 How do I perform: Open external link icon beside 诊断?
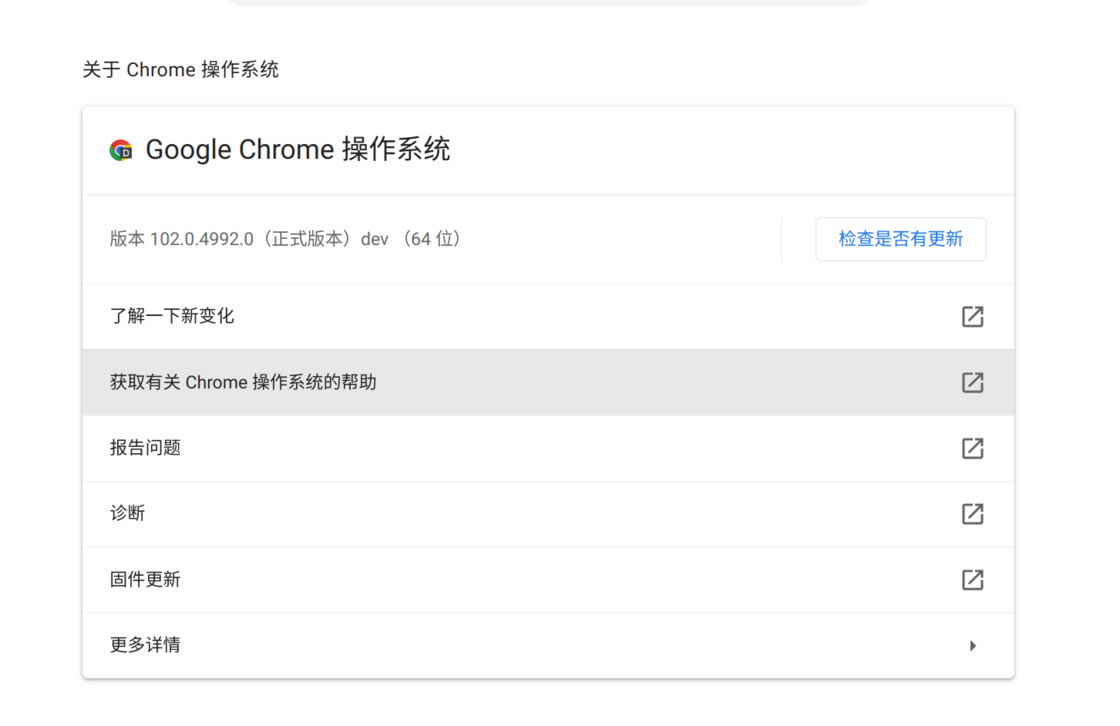pyautogui.click(x=972, y=514)
